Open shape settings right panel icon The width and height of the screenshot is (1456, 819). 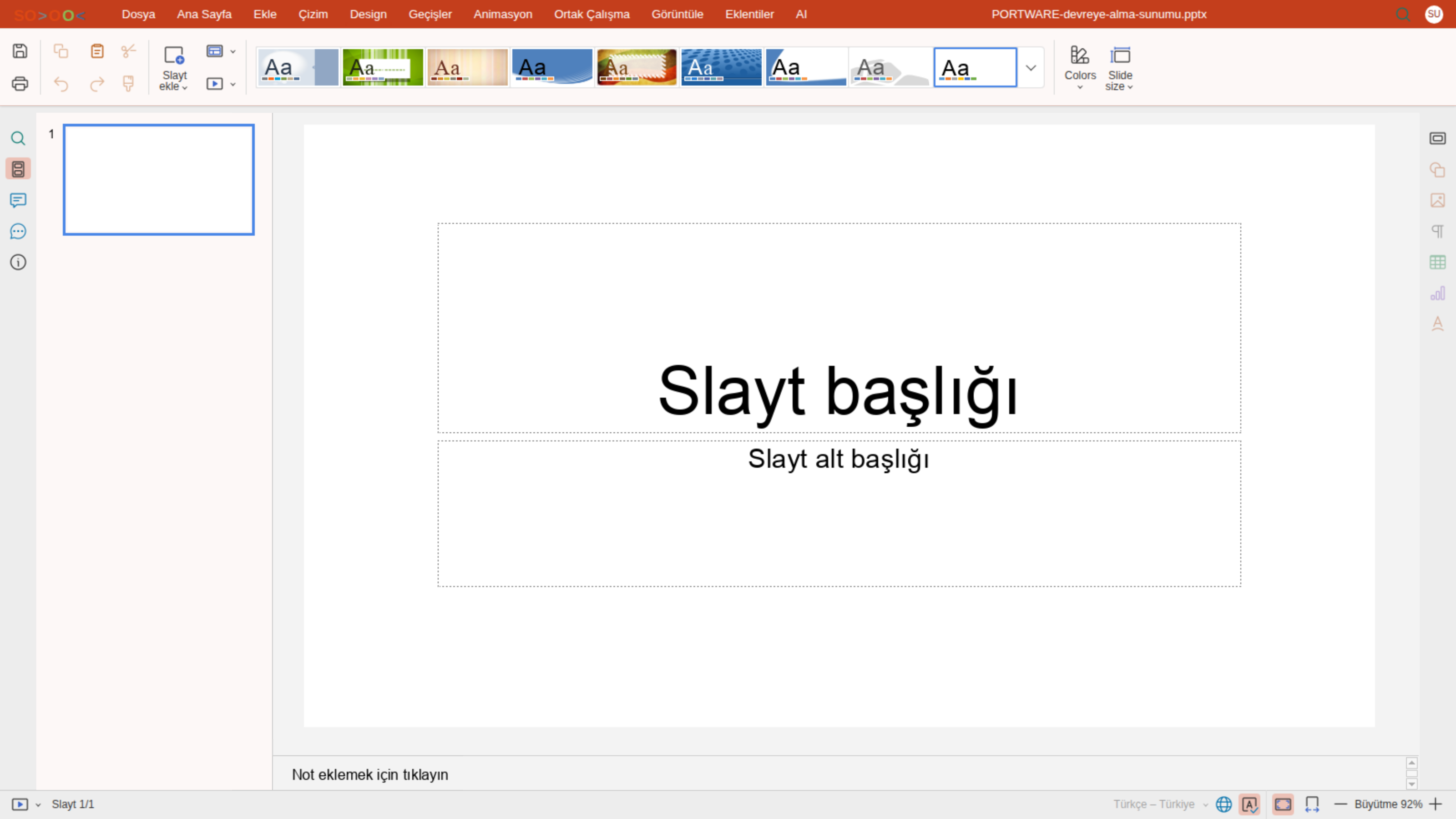tap(1437, 170)
